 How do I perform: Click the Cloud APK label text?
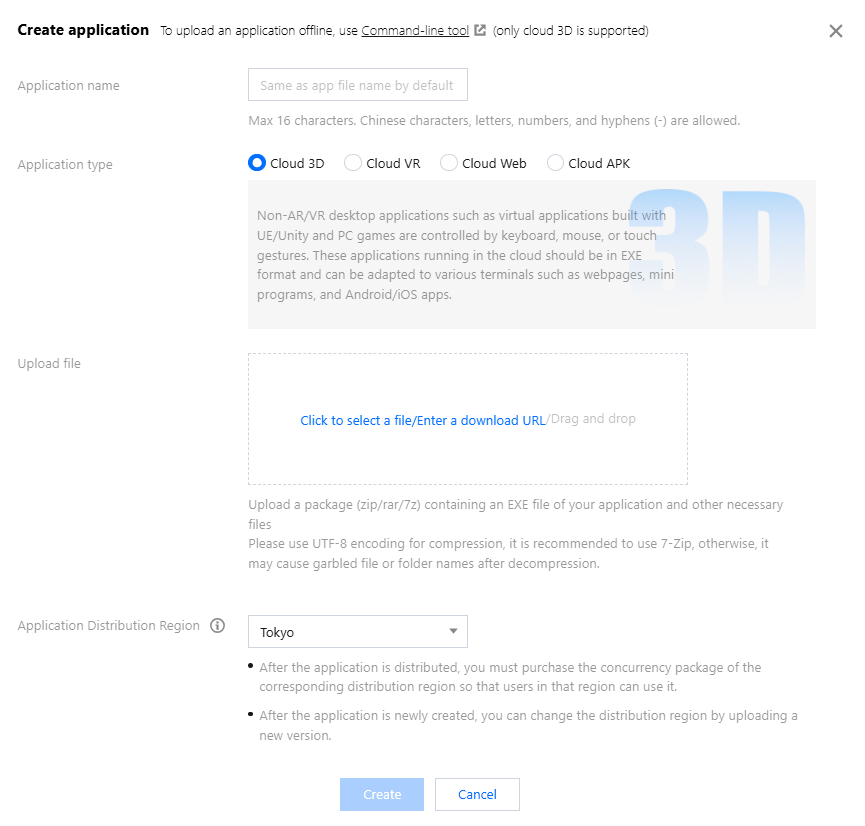tap(599, 164)
